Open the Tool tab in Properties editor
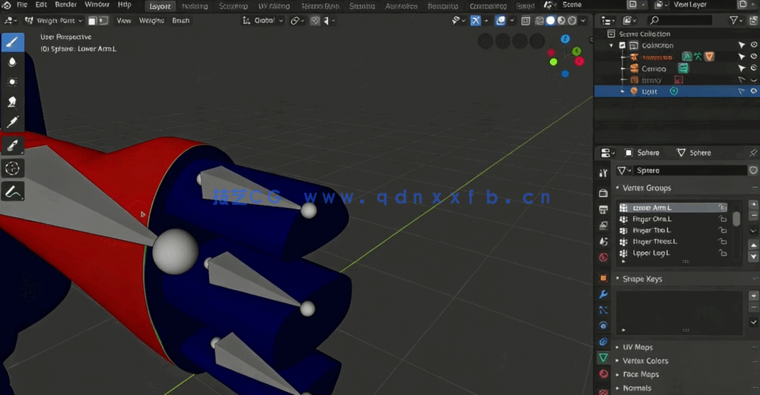Screen dimensions: 760x395 tap(603, 173)
